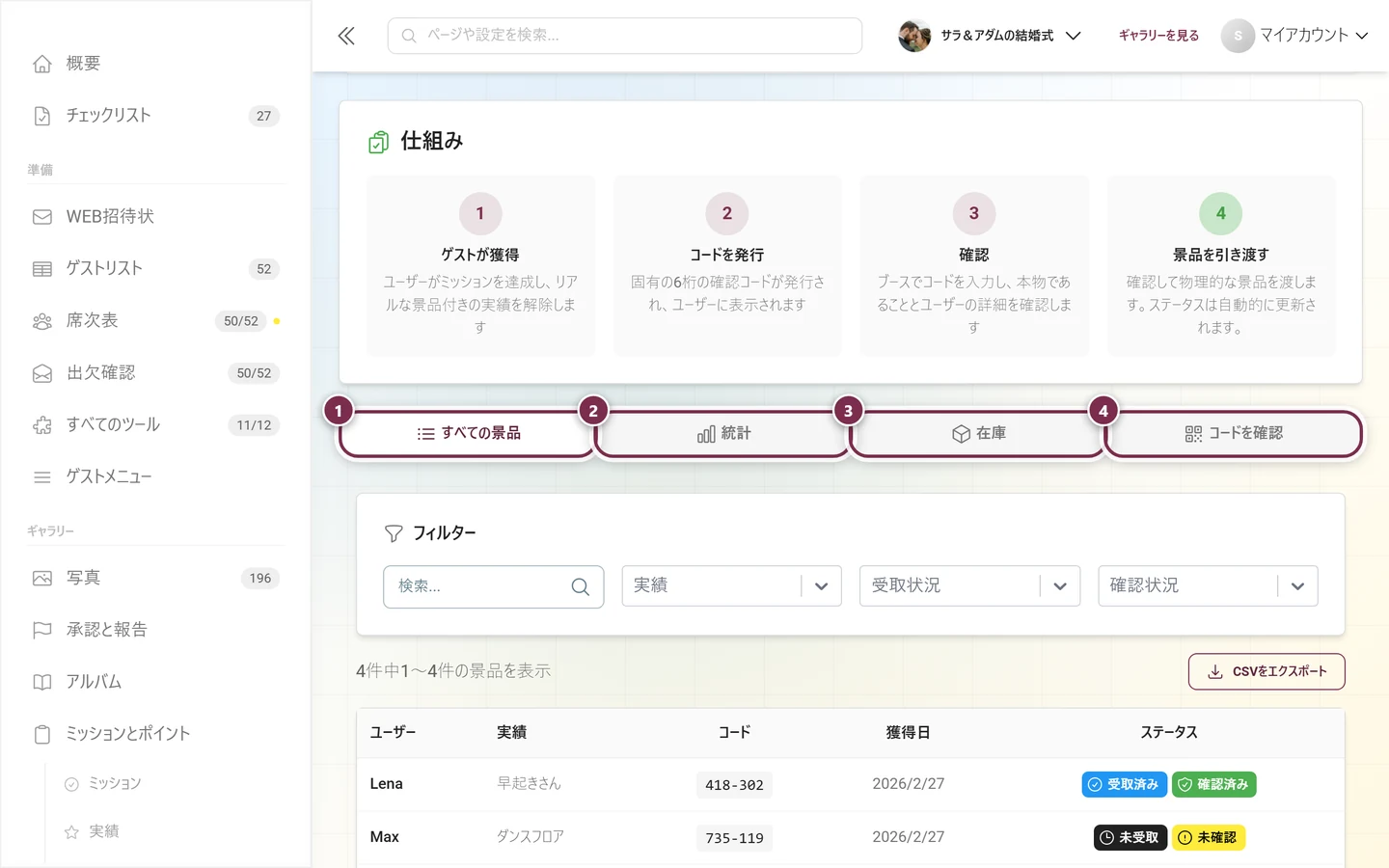Click the hamburger icon beside ゲストメニュー
1389x868 pixels.
pyautogui.click(x=42, y=477)
